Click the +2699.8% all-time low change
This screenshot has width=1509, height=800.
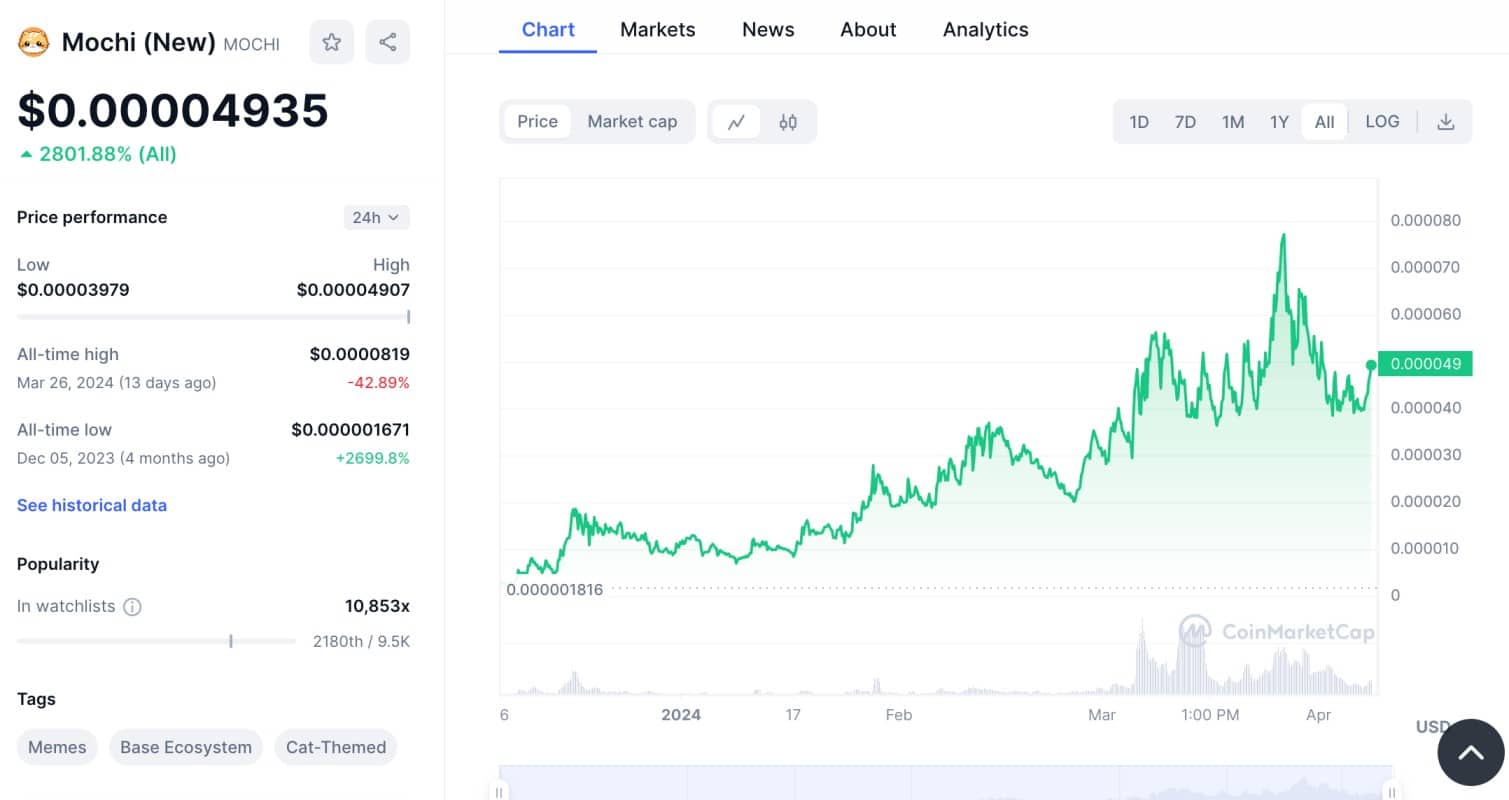[375, 458]
